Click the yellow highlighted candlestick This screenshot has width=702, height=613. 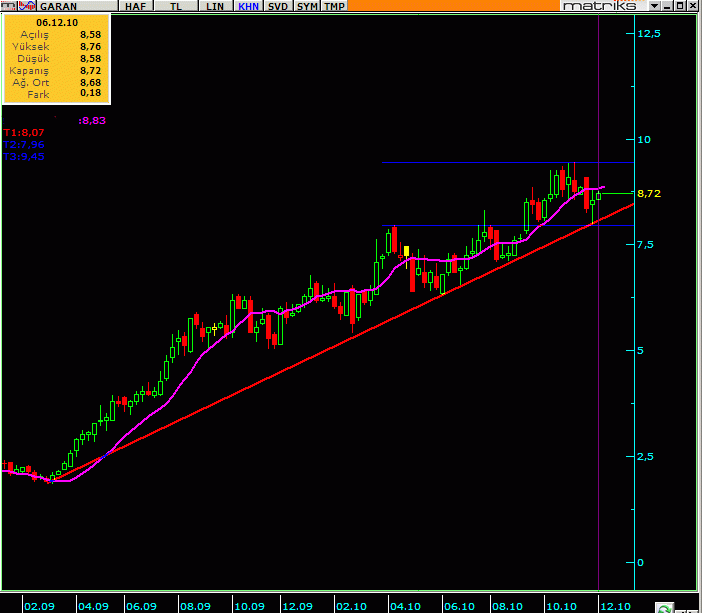point(406,250)
